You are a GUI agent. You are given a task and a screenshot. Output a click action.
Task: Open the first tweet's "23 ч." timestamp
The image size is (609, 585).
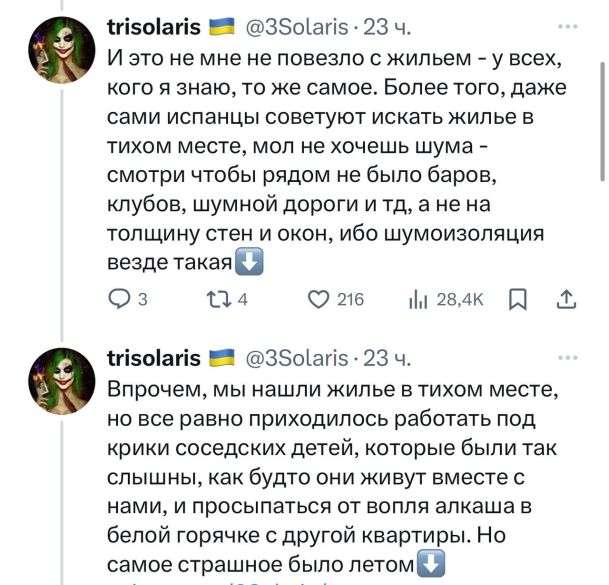pos(384,26)
